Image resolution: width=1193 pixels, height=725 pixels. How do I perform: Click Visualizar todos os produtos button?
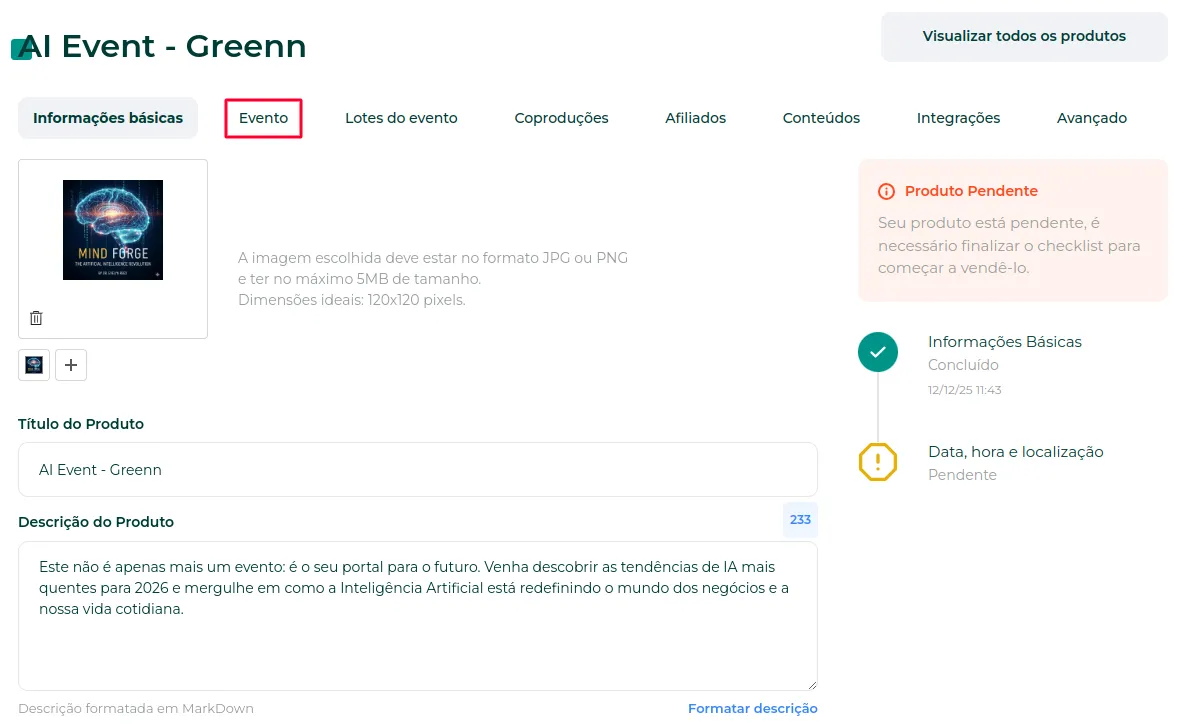click(x=1024, y=37)
